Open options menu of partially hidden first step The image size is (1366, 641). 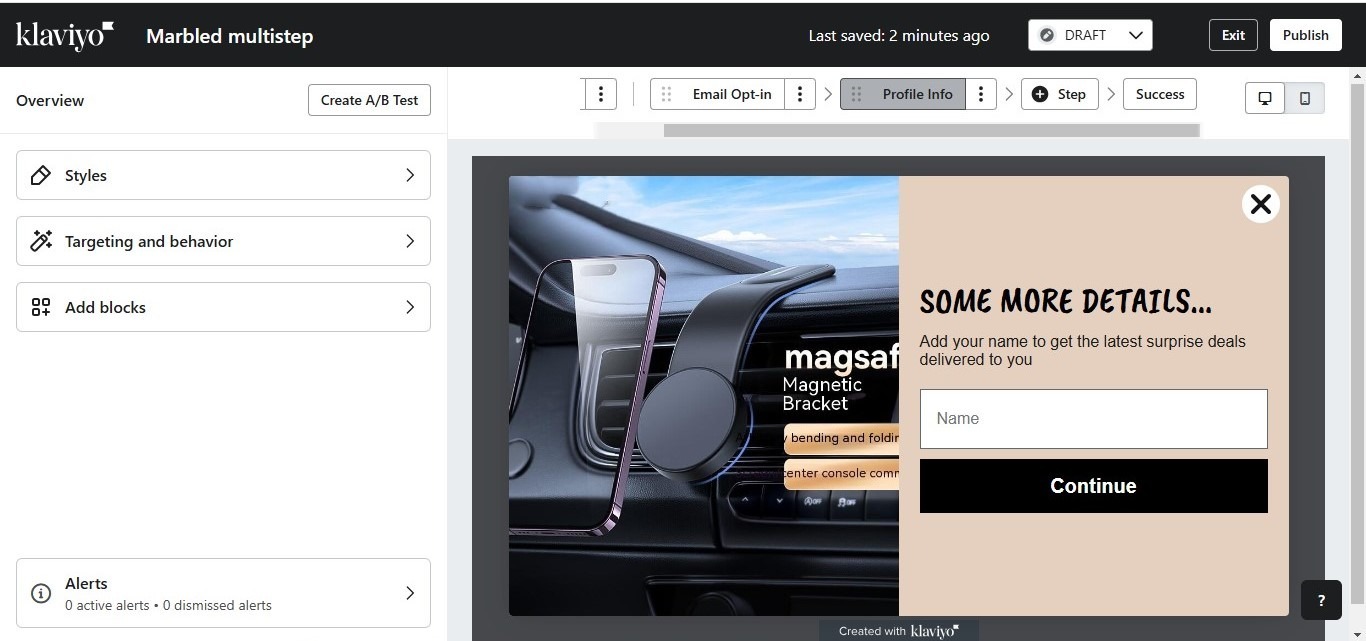[600, 94]
